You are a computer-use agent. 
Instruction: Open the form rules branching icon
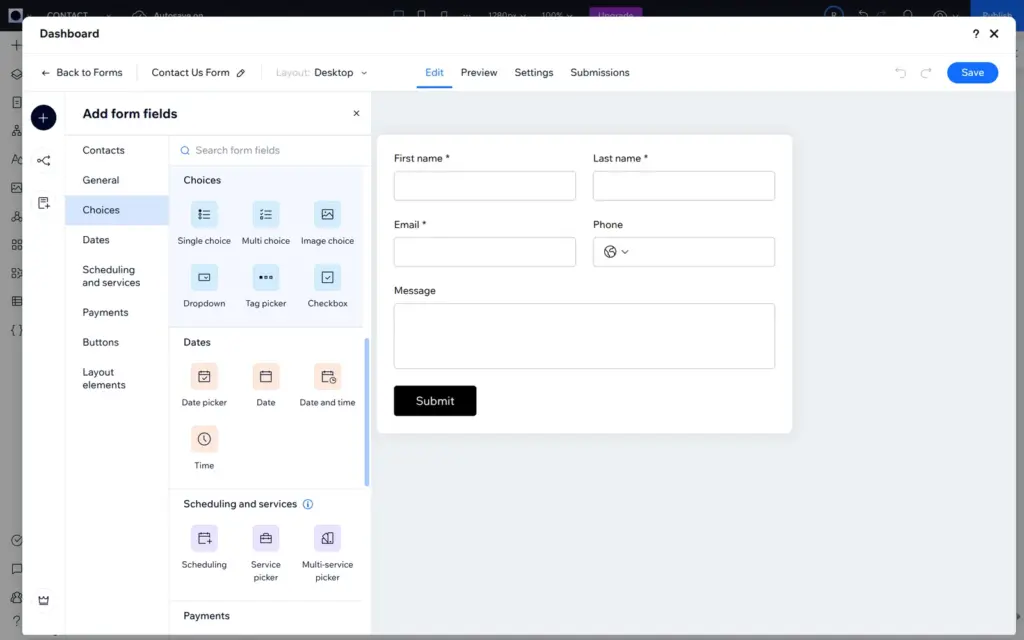click(x=43, y=161)
